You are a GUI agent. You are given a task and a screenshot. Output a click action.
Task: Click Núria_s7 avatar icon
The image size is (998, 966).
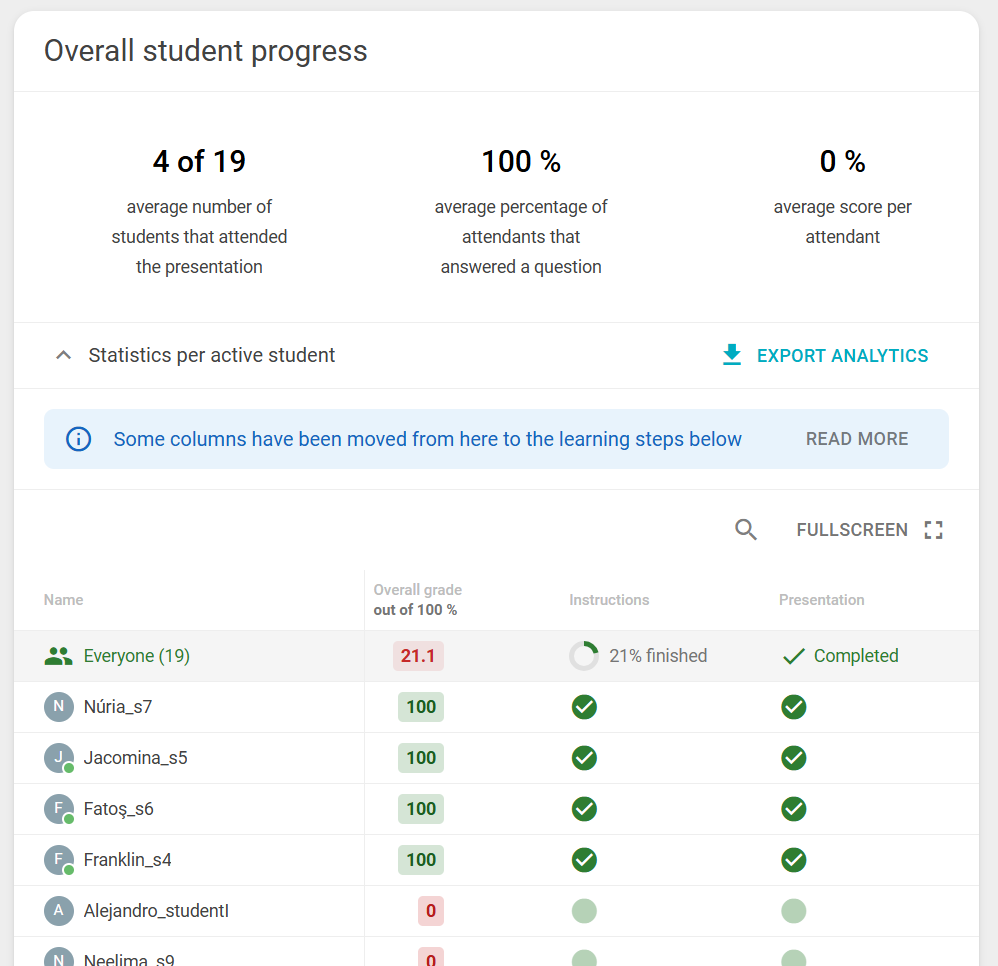point(59,707)
